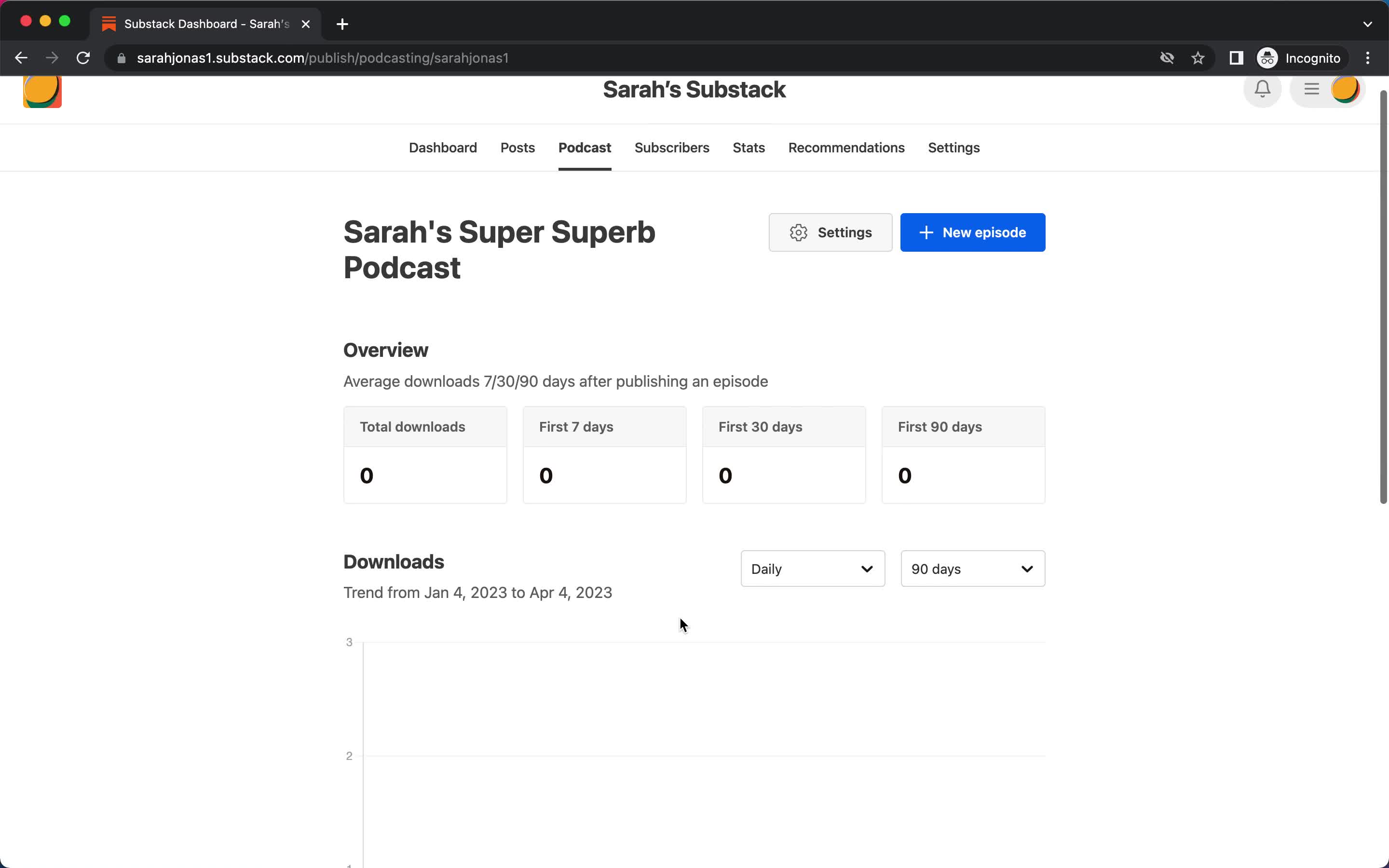Switch to the Subscribers tab

pyautogui.click(x=672, y=147)
